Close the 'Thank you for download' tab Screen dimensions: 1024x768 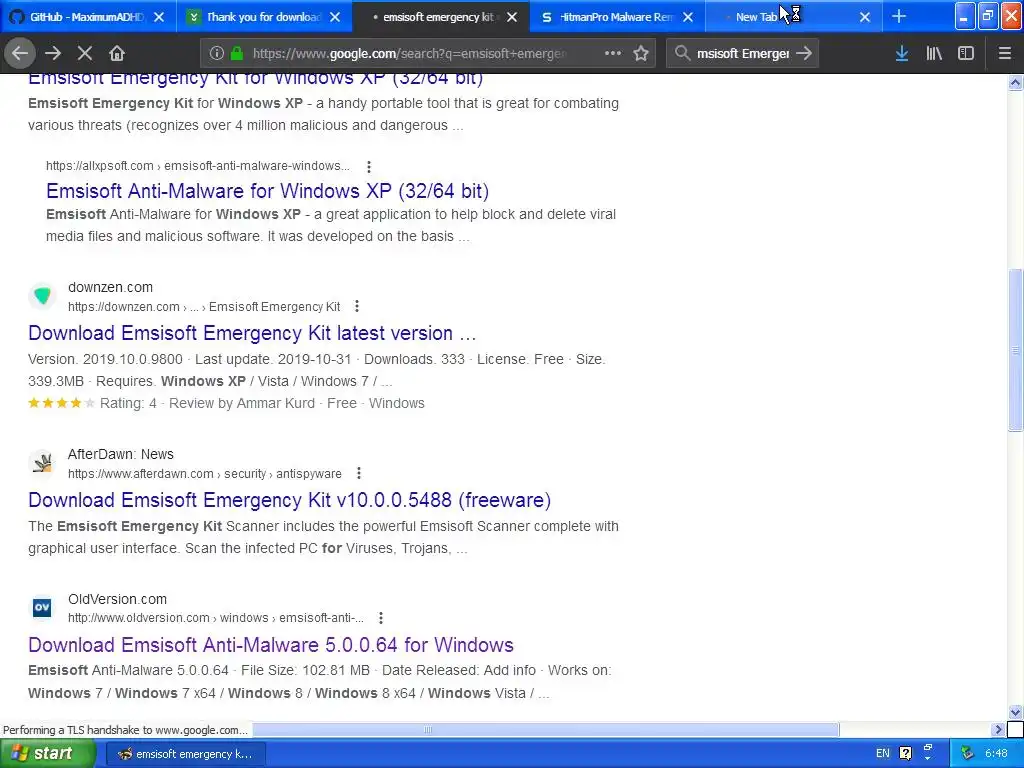click(x=335, y=17)
